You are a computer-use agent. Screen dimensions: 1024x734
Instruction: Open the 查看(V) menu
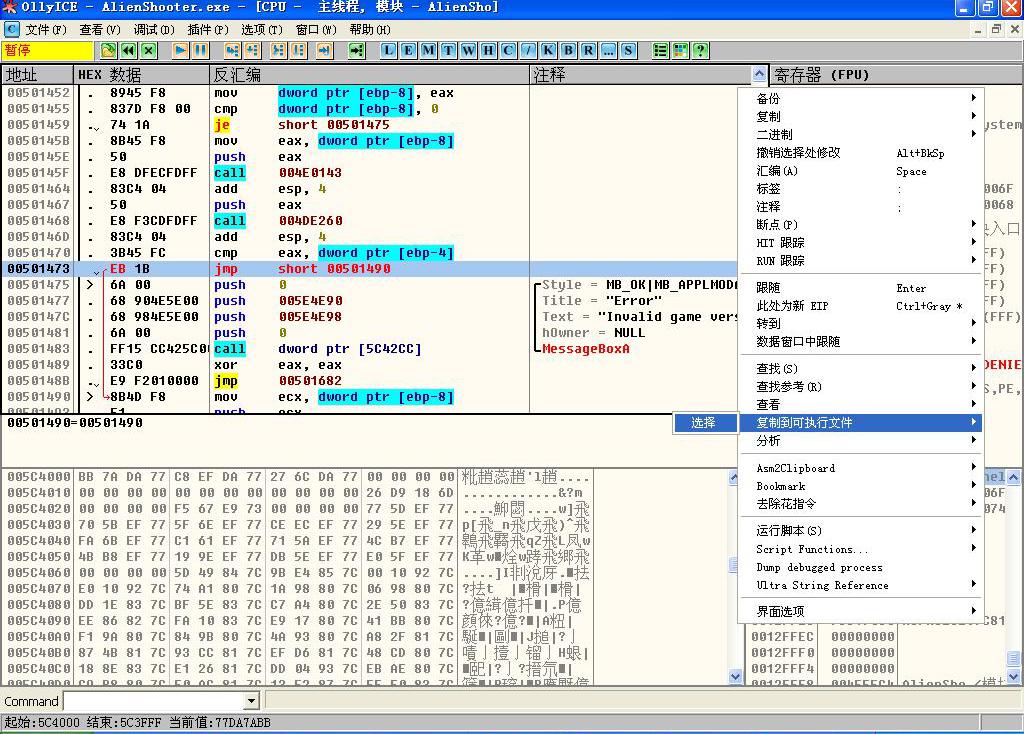point(100,29)
